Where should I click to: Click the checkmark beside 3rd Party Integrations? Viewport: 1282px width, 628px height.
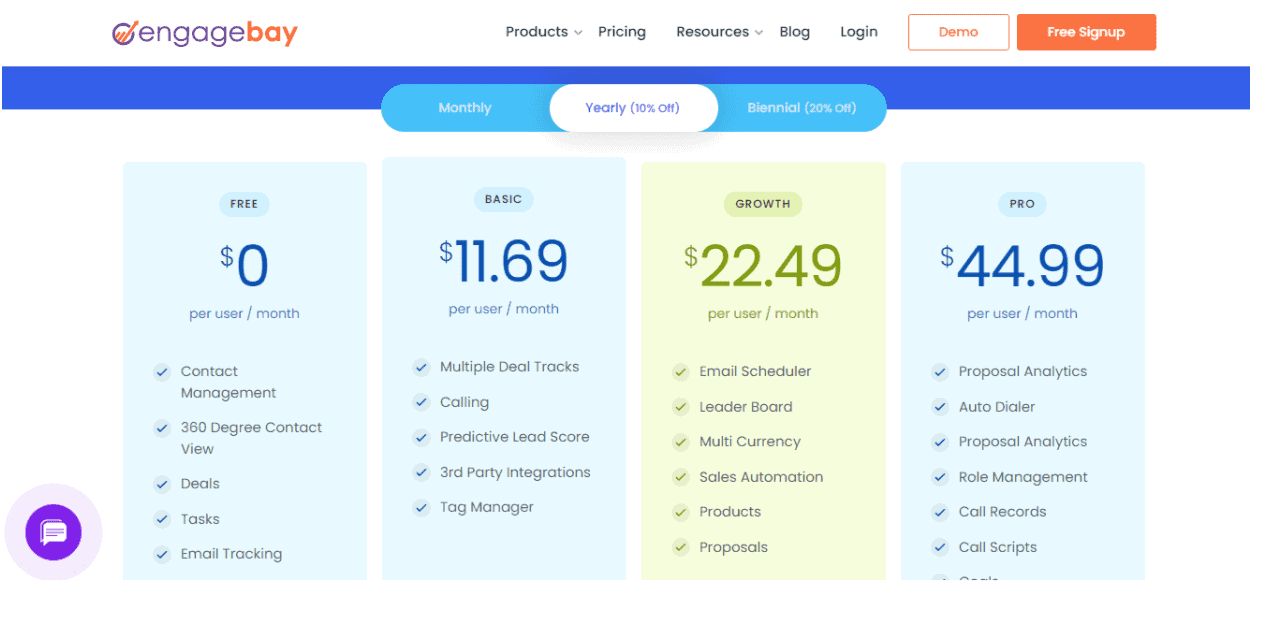[421, 472]
